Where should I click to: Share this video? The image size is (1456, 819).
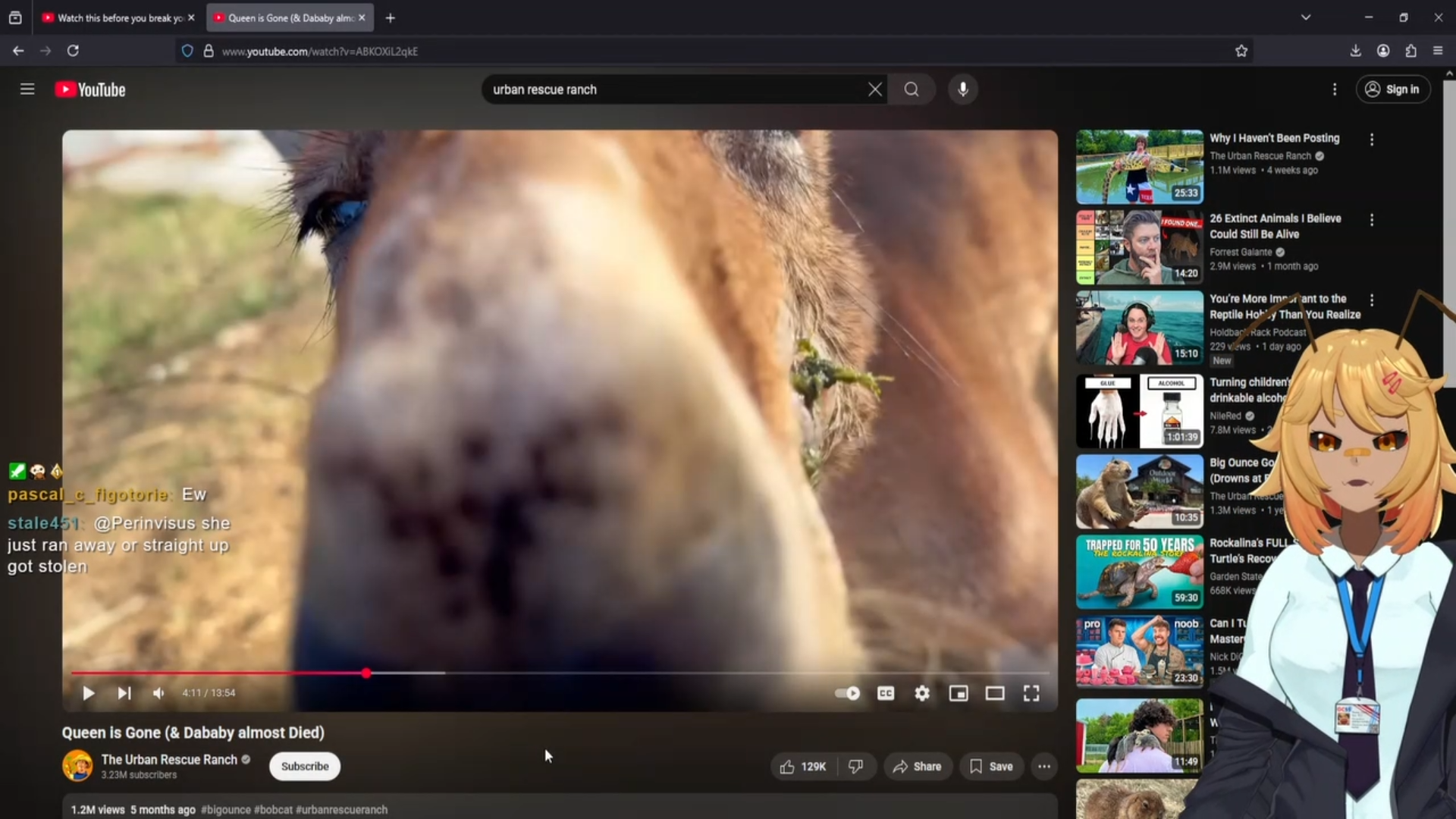pyautogui.click(x=918, y=767)
